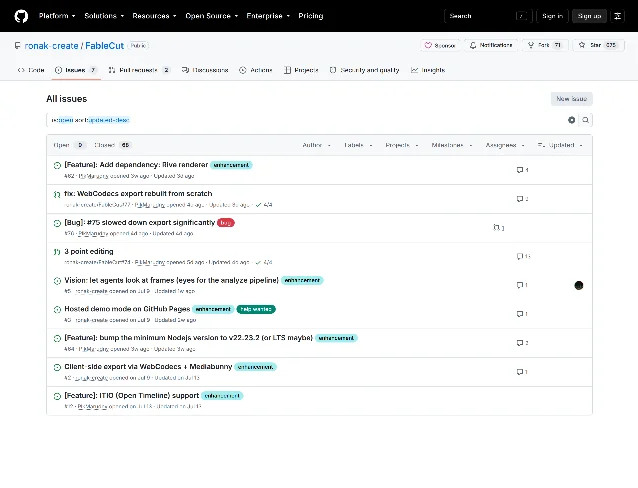Screen dimensions: 638x488
Task: Open the FableCut repository link
Action: [105, 46]
